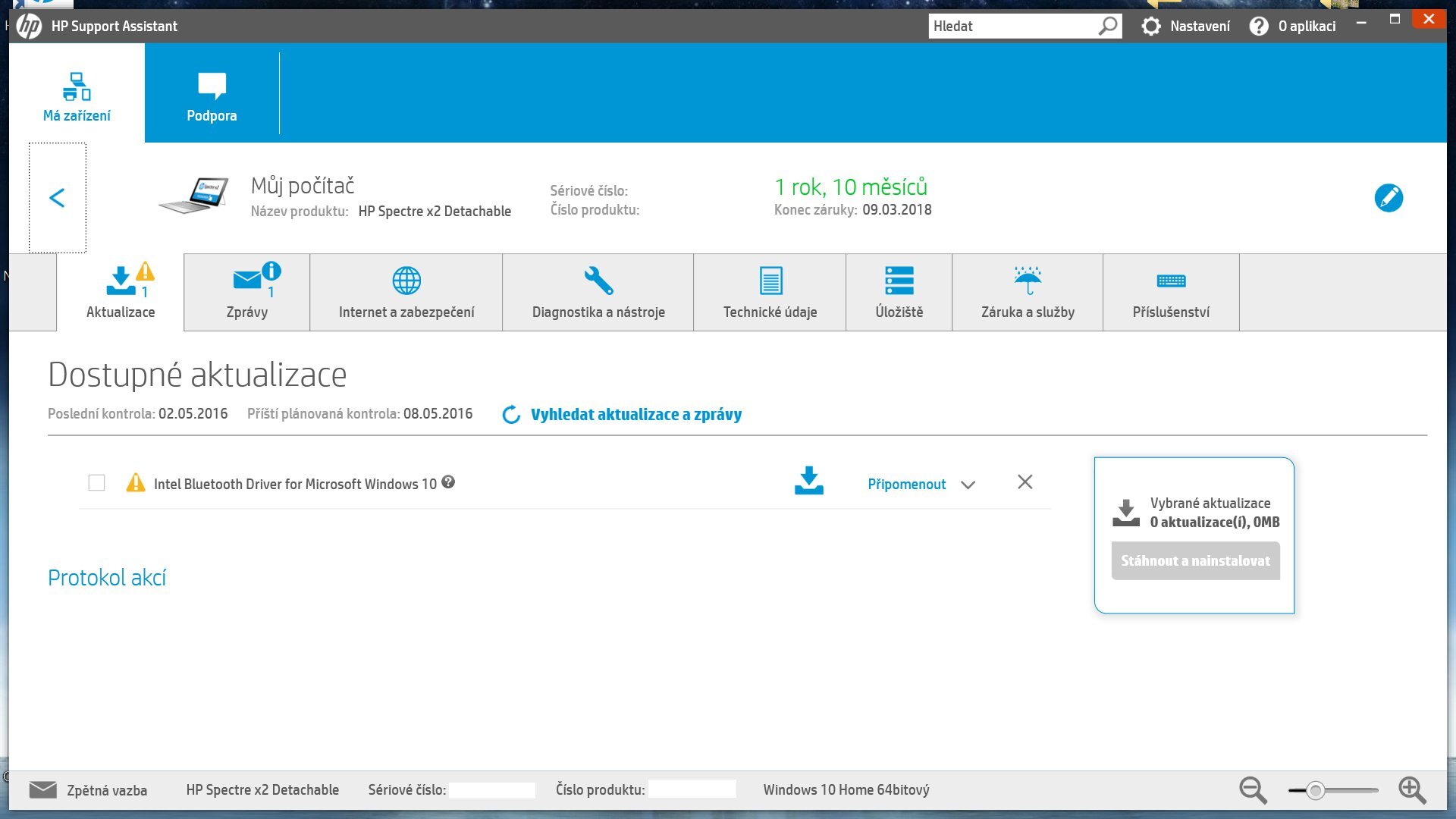Check the Intel Bluetooth Driver checkbox
Viewport: 1456px width, 819px height.
coord(96,483)
